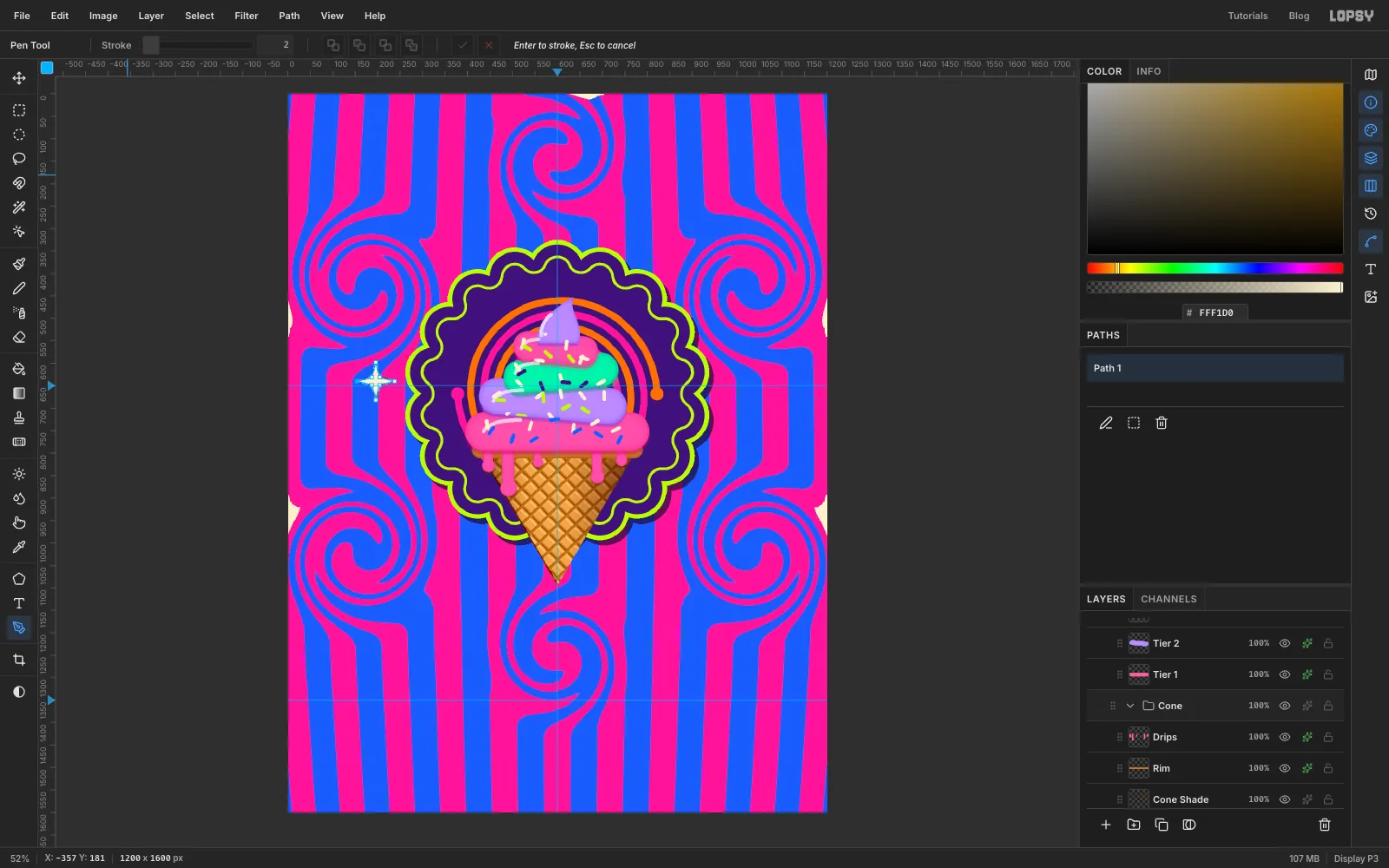Cancel the stroke with X button

click(489, 45)
